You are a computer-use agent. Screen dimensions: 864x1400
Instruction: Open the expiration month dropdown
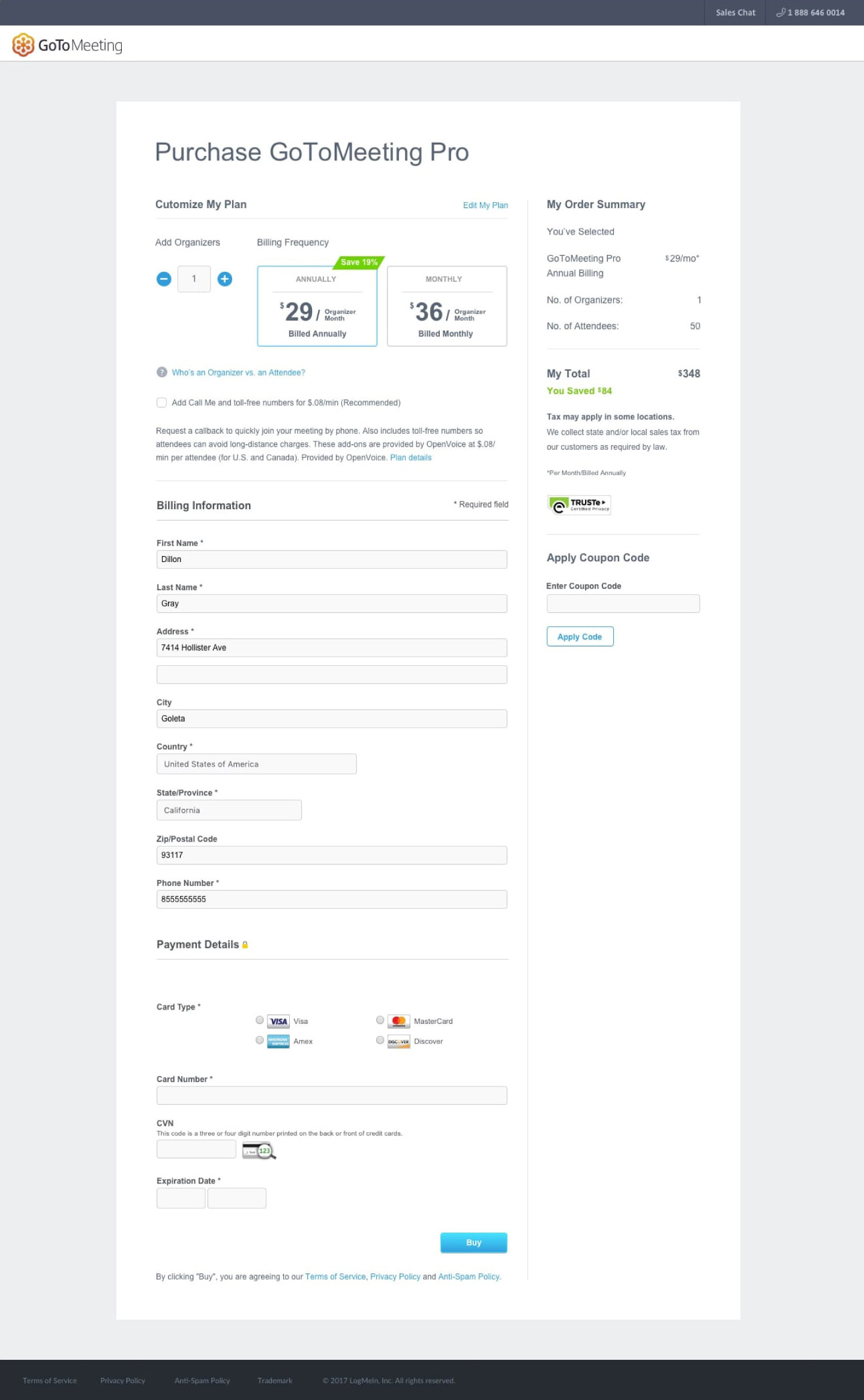(181, 1198)
